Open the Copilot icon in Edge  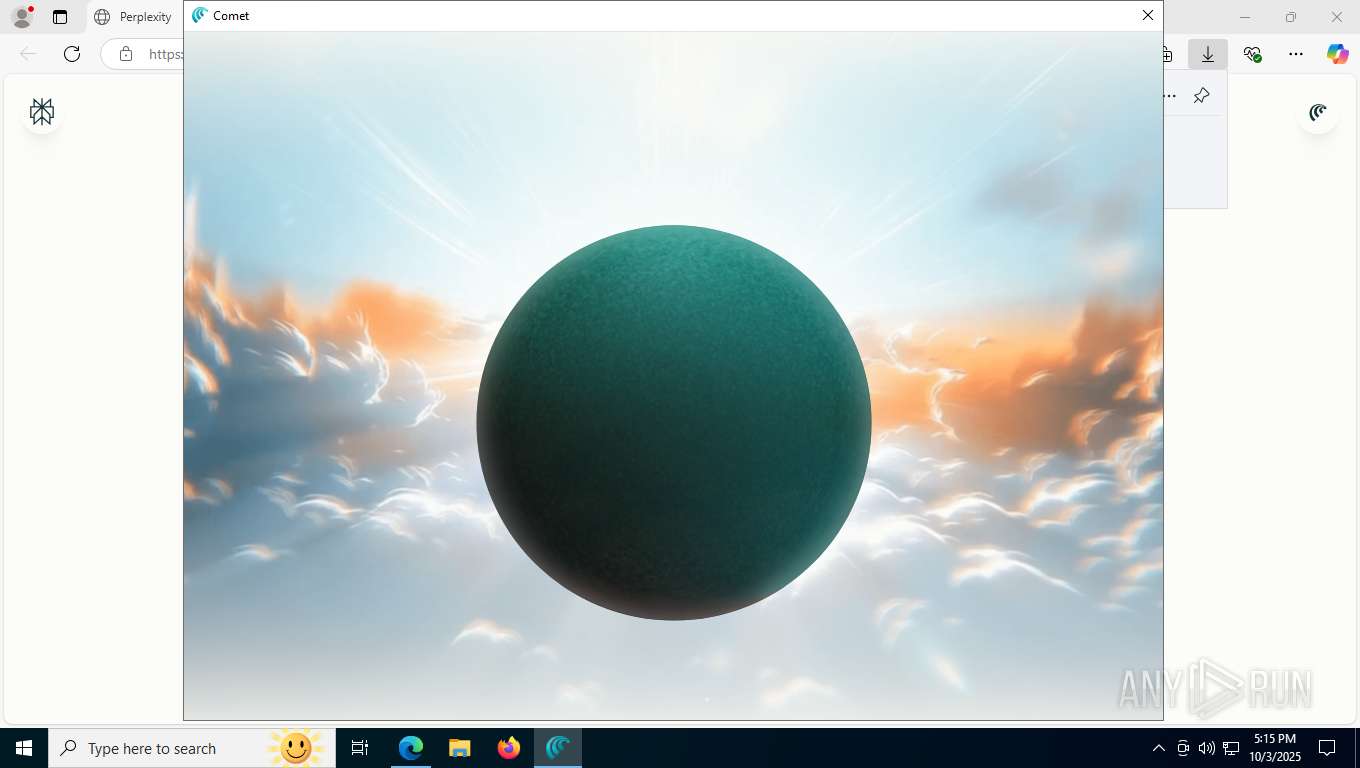click(1337, 54)
